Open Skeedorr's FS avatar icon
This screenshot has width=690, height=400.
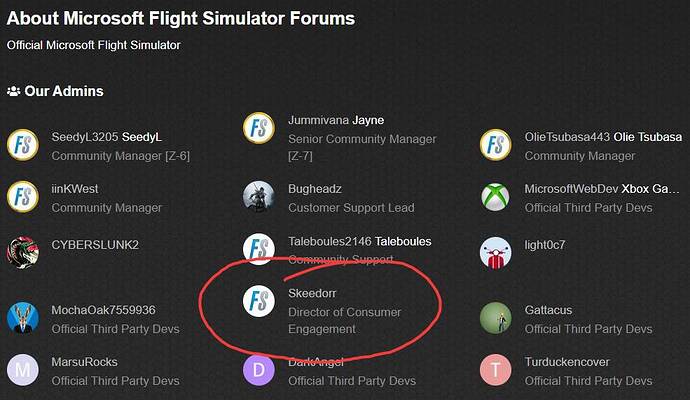259,301
